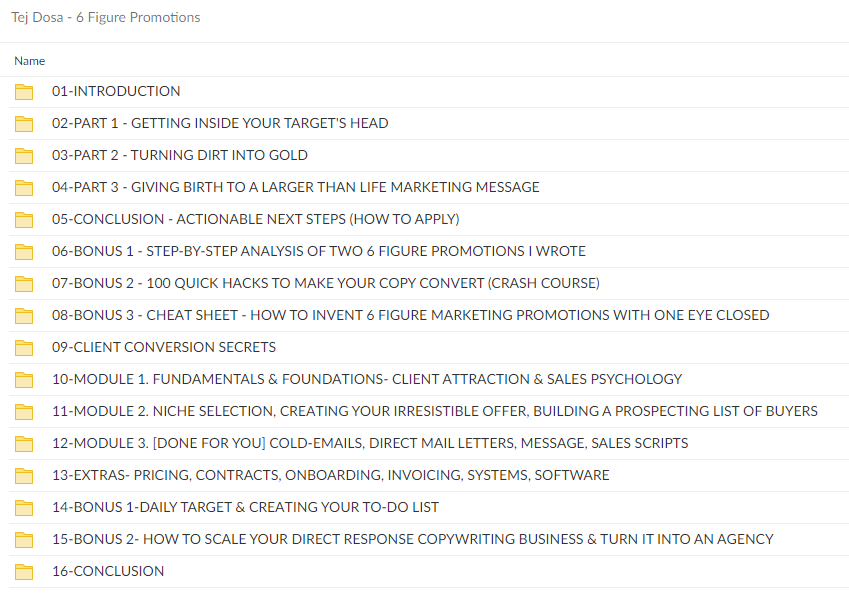849x599 pixels.
Task: Click the folder icon next to 16-CONCLUSION
Action: [24, 571]
